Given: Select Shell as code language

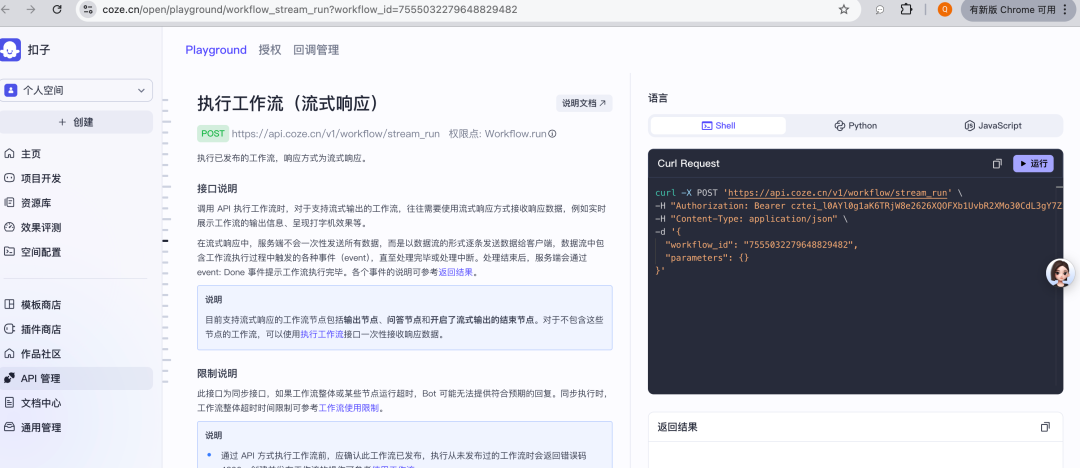Looking at the screenshot, I should (x=718, y=126).
